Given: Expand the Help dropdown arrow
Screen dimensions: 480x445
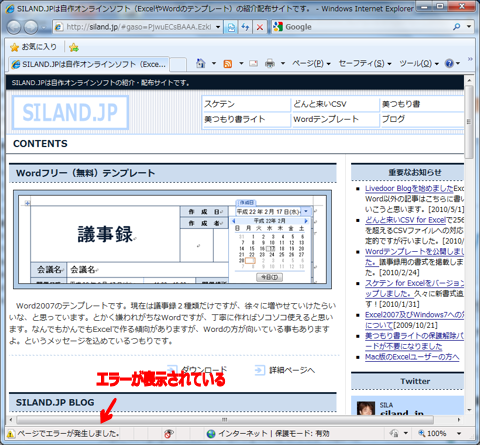Looking at the screenshot, I should 458,63.
